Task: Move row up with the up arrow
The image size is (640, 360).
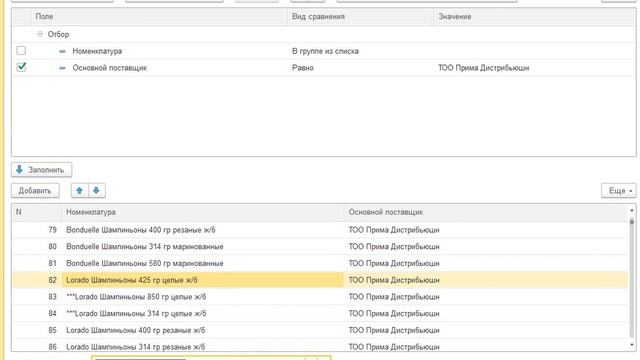Action: tap(80, 191)
